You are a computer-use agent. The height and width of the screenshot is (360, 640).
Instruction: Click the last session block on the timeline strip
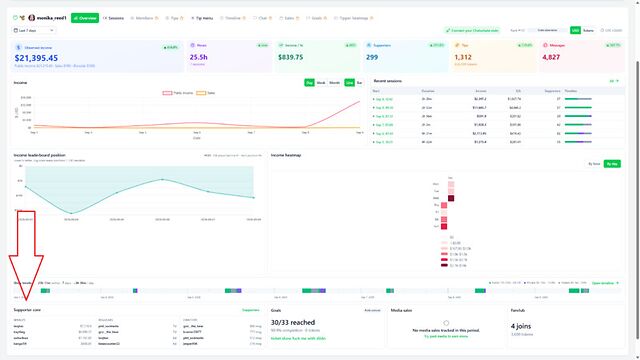pyautogui.click(x=585, y=291)
